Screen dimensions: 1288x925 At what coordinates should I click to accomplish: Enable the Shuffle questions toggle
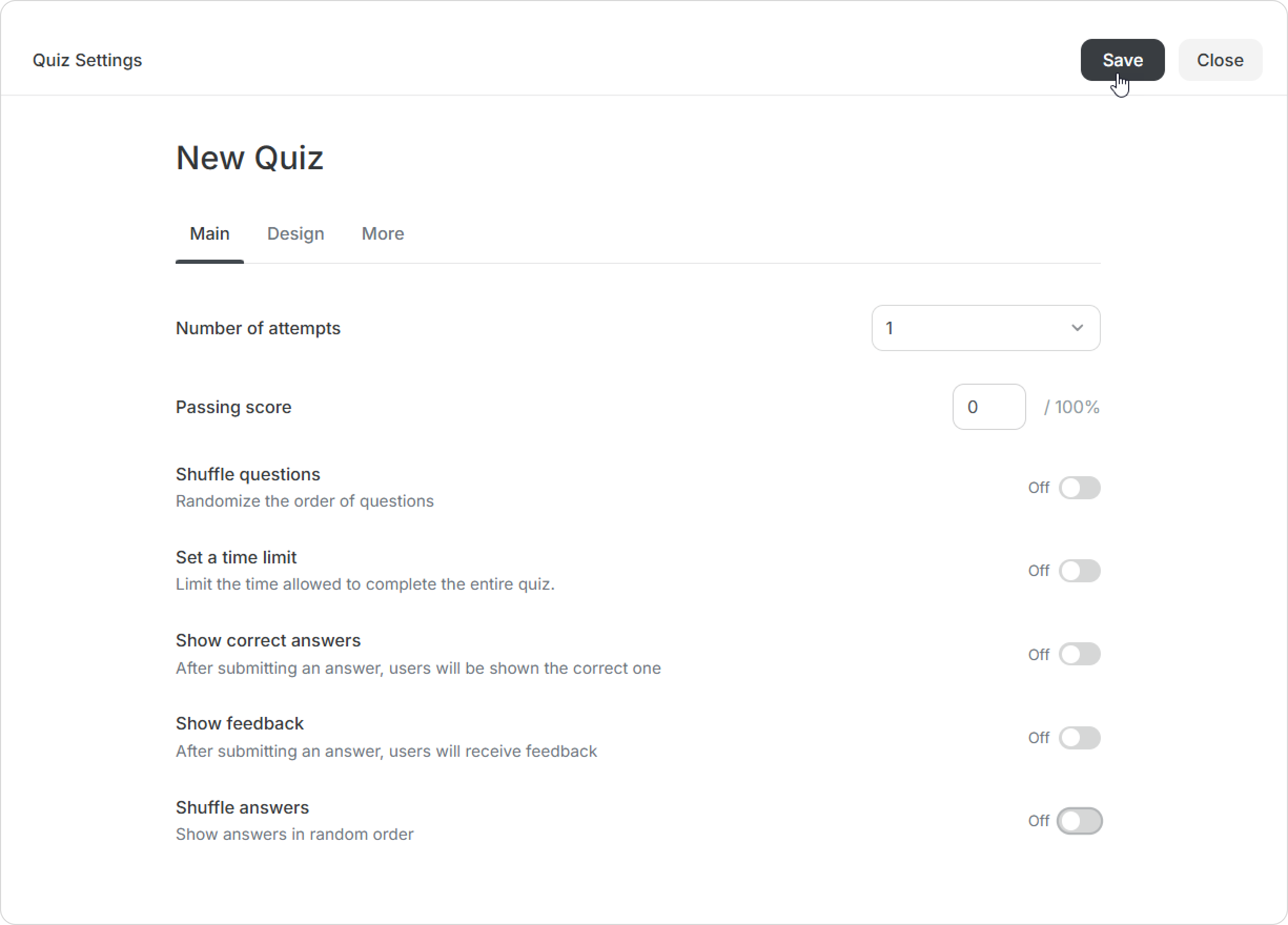(x=1080, y=488)
